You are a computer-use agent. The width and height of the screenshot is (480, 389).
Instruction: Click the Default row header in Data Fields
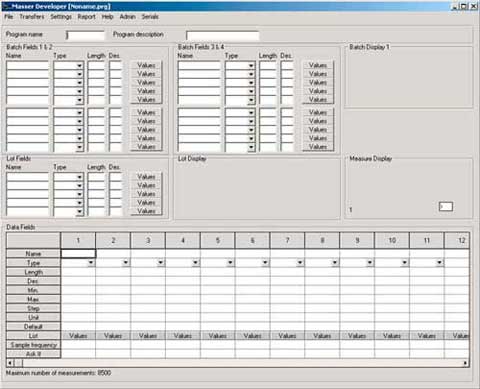pyautogui.click(x=33, y=327)
